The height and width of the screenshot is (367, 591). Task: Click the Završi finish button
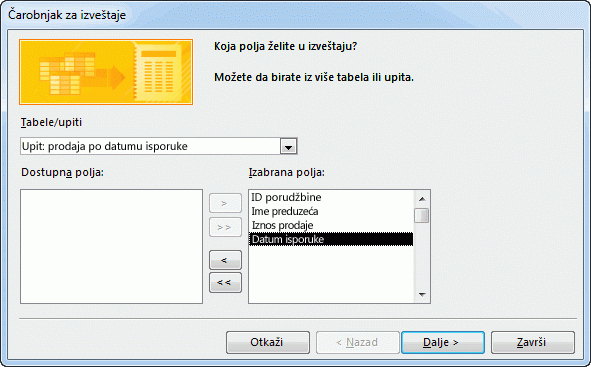(533, 342)
